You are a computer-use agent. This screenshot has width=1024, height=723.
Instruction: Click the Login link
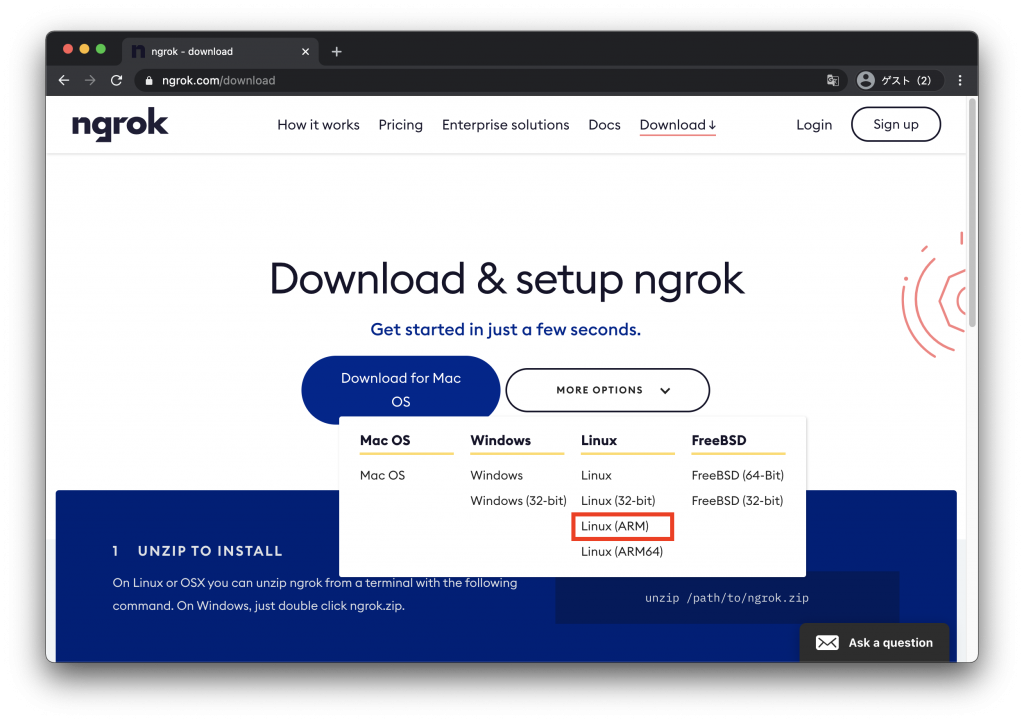pos(814,125)
